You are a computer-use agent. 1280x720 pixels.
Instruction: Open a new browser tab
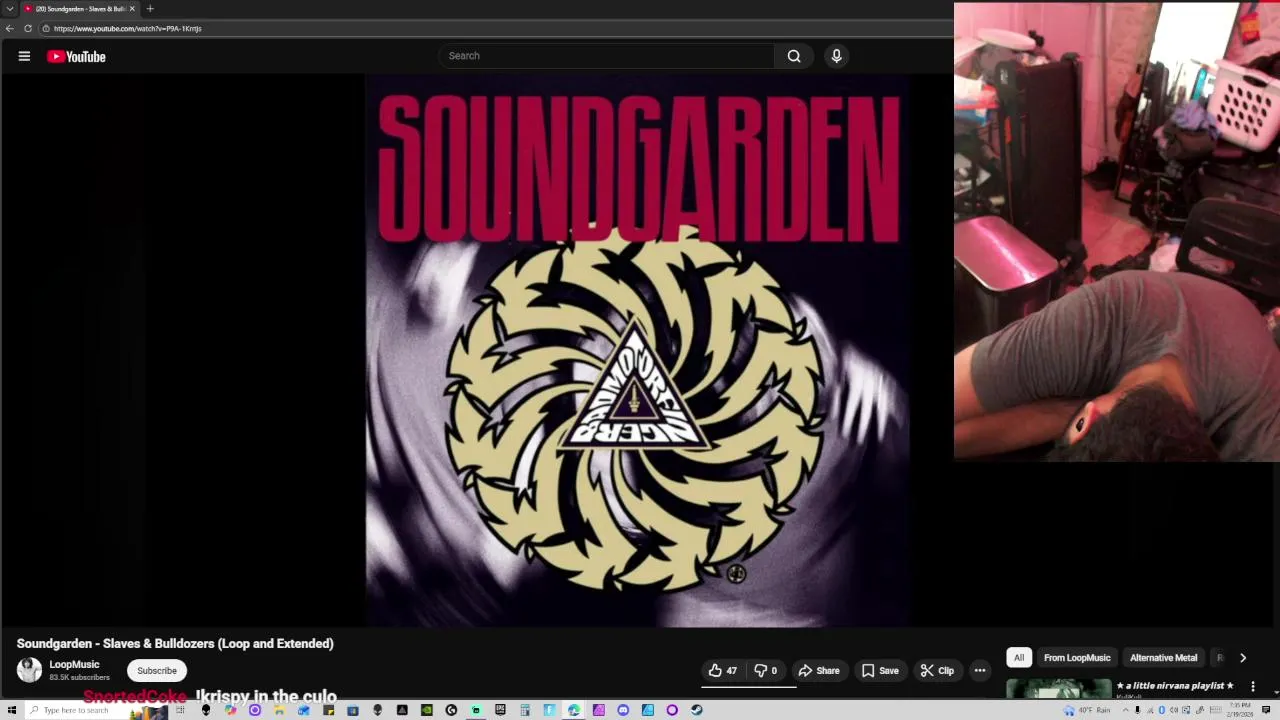pyautogui.click(x=150, y=9)
